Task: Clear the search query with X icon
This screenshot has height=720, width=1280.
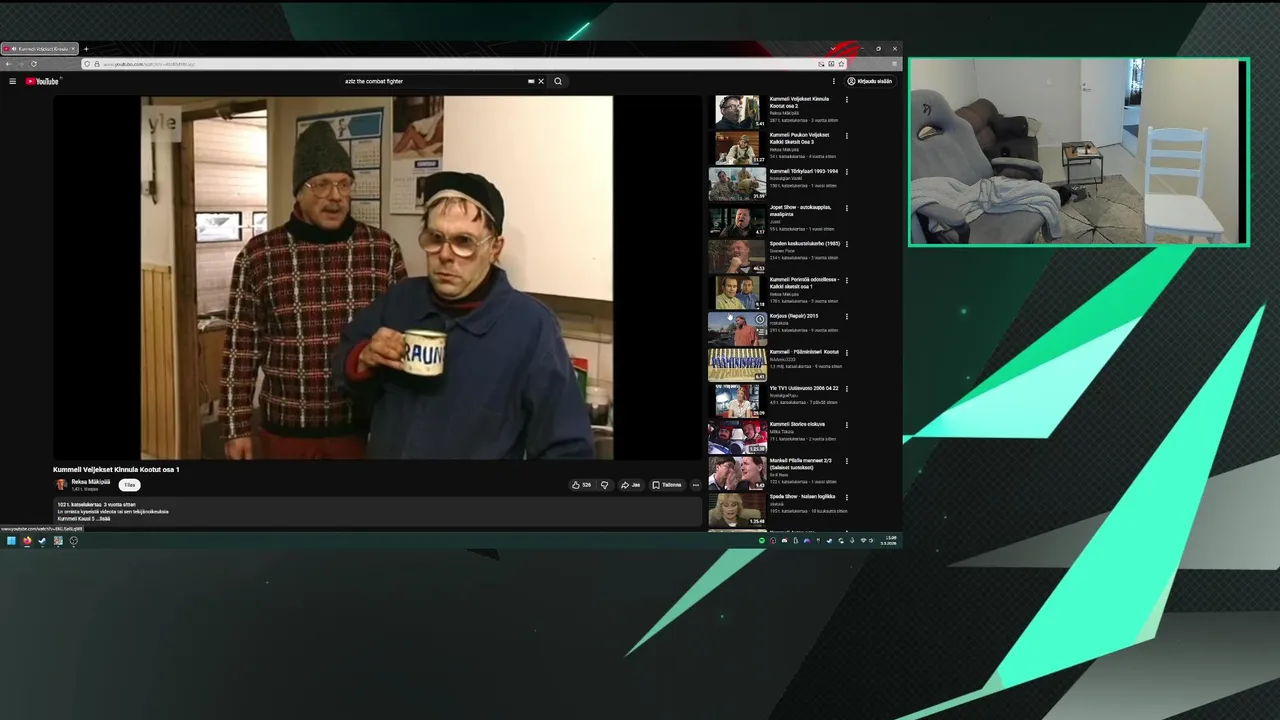Action: (541, 81)
